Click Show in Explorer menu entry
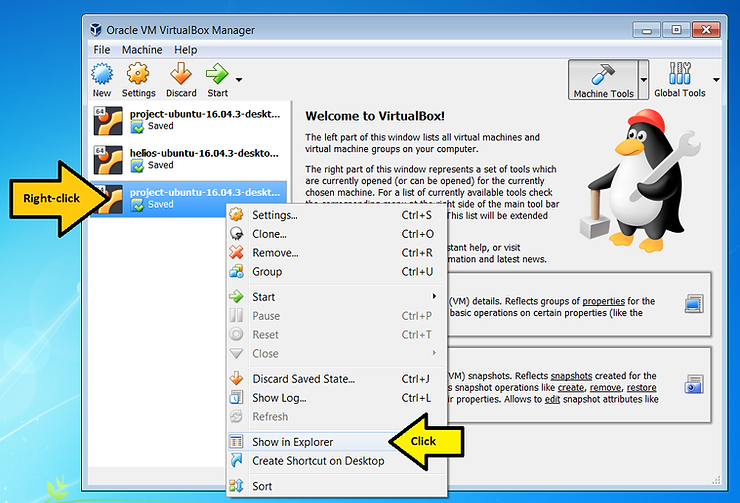 pyautogui.click(x=336, y=442)
